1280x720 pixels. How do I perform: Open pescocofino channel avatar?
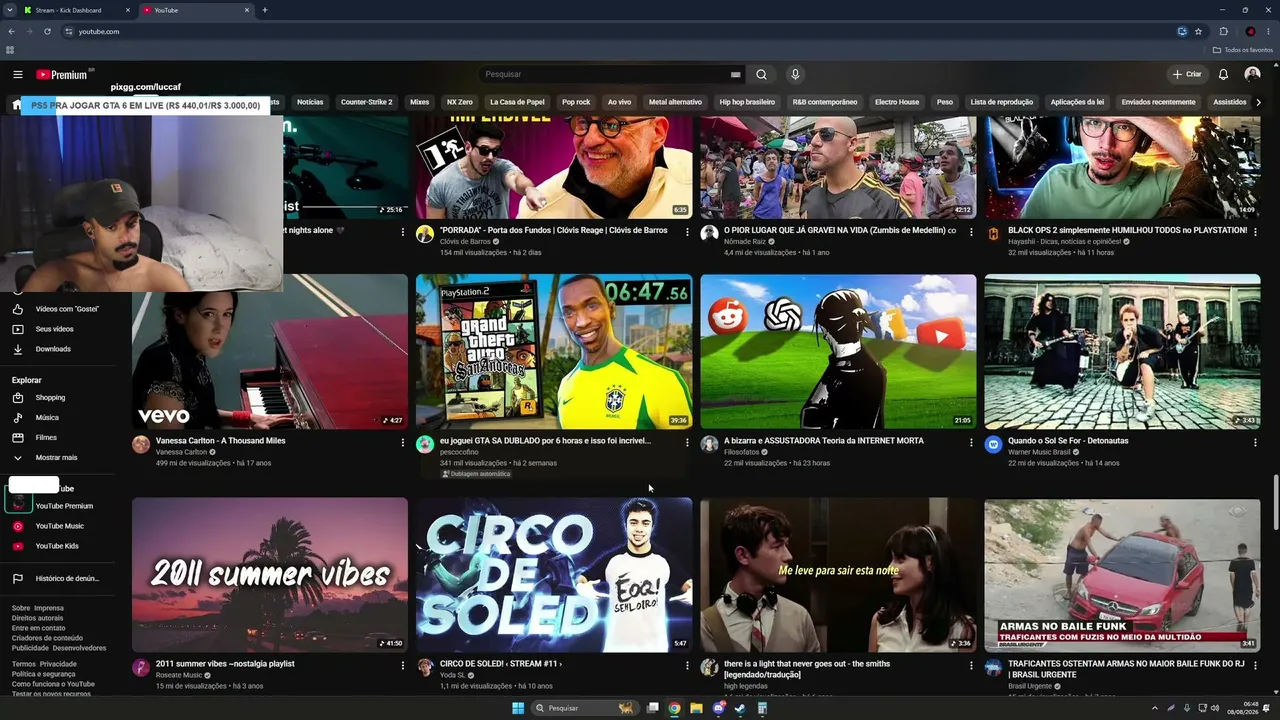pos(425,444)
